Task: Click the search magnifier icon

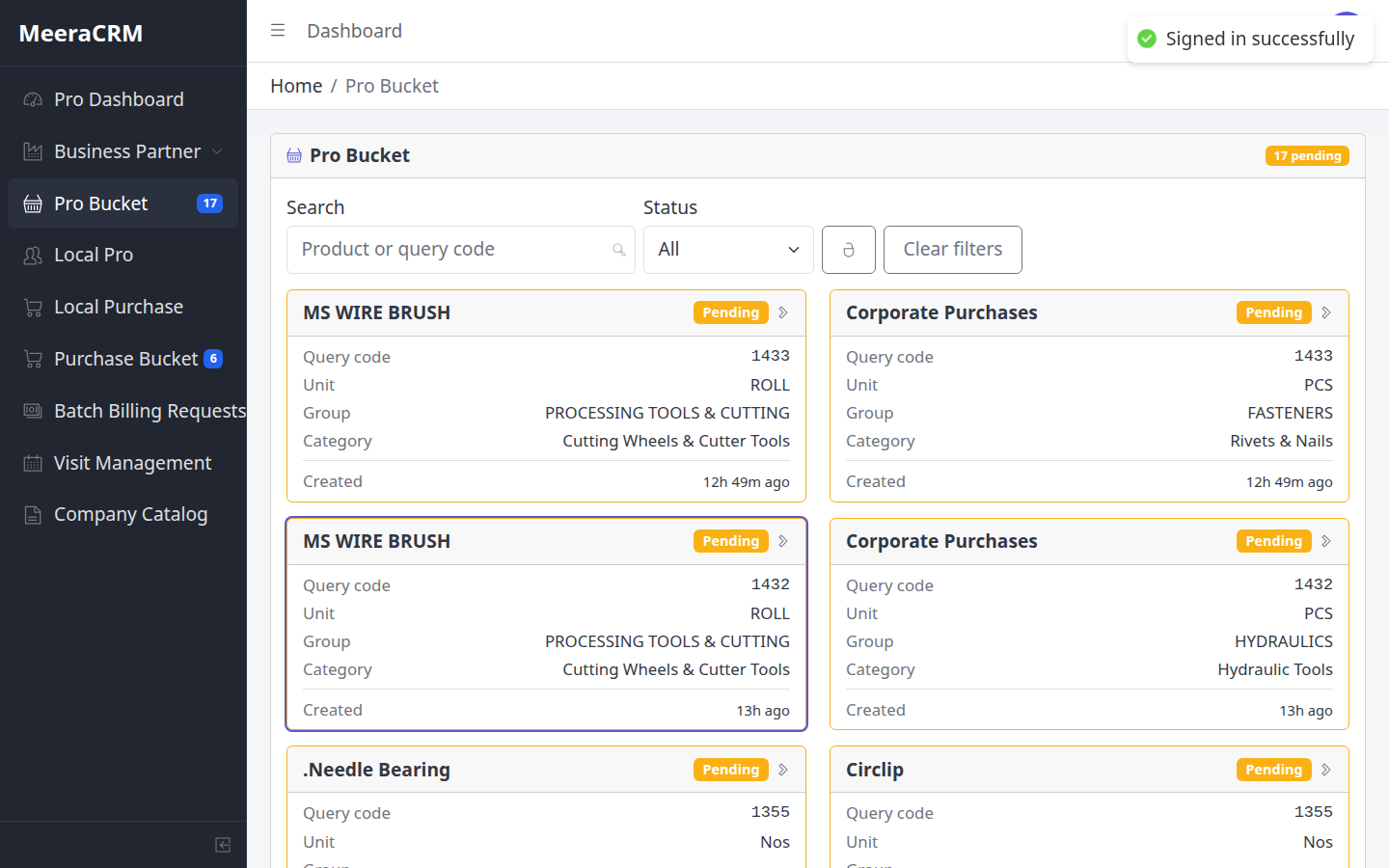Action: click(619, 250)
